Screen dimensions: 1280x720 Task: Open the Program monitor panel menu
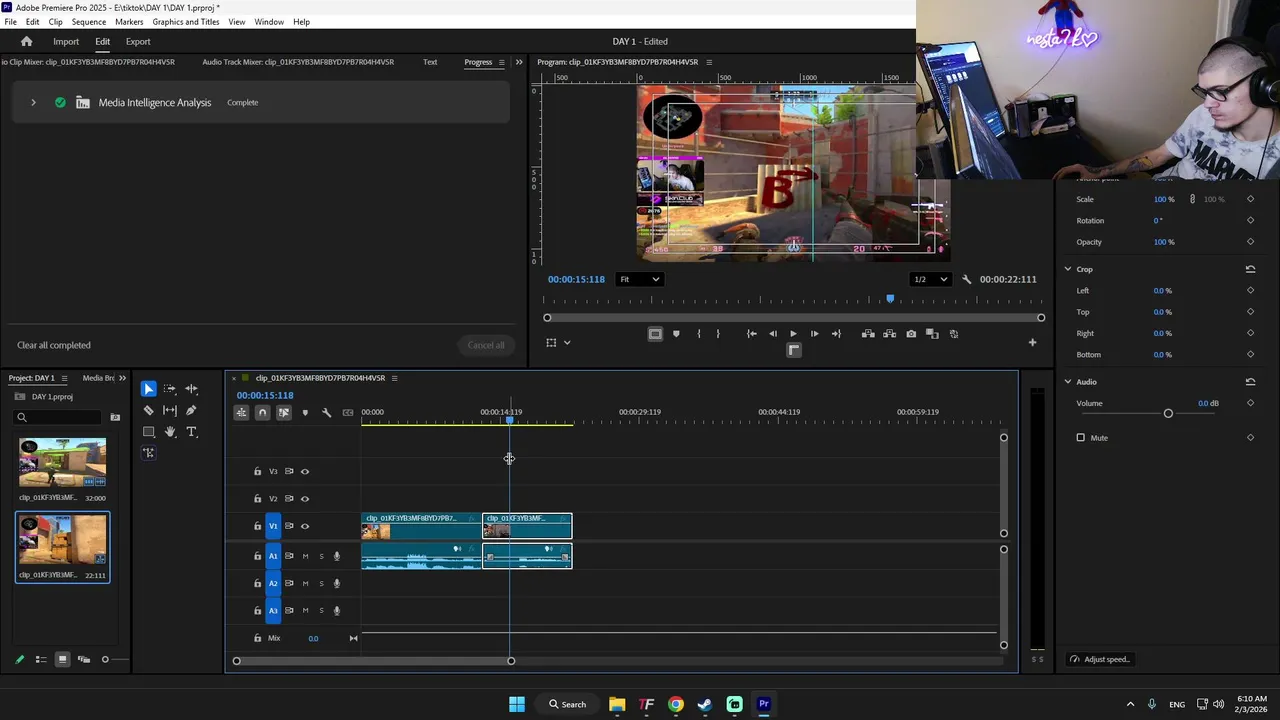709,62
